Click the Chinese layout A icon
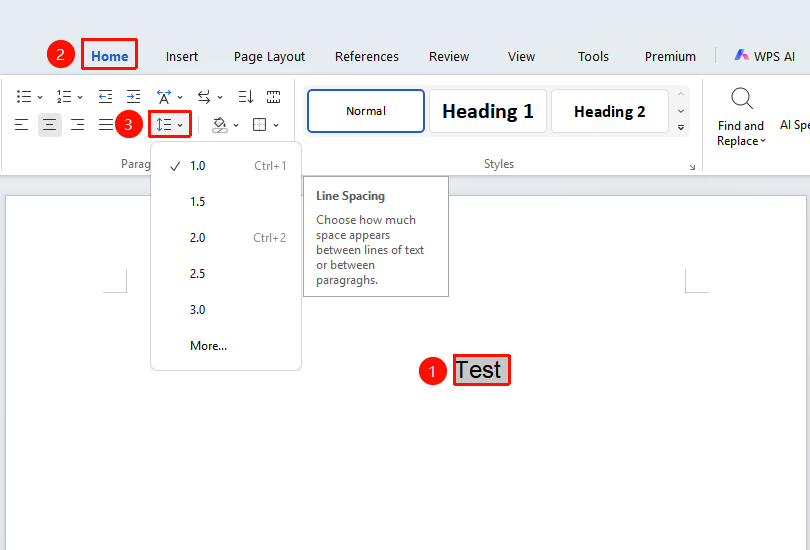 tap(164, 97)
